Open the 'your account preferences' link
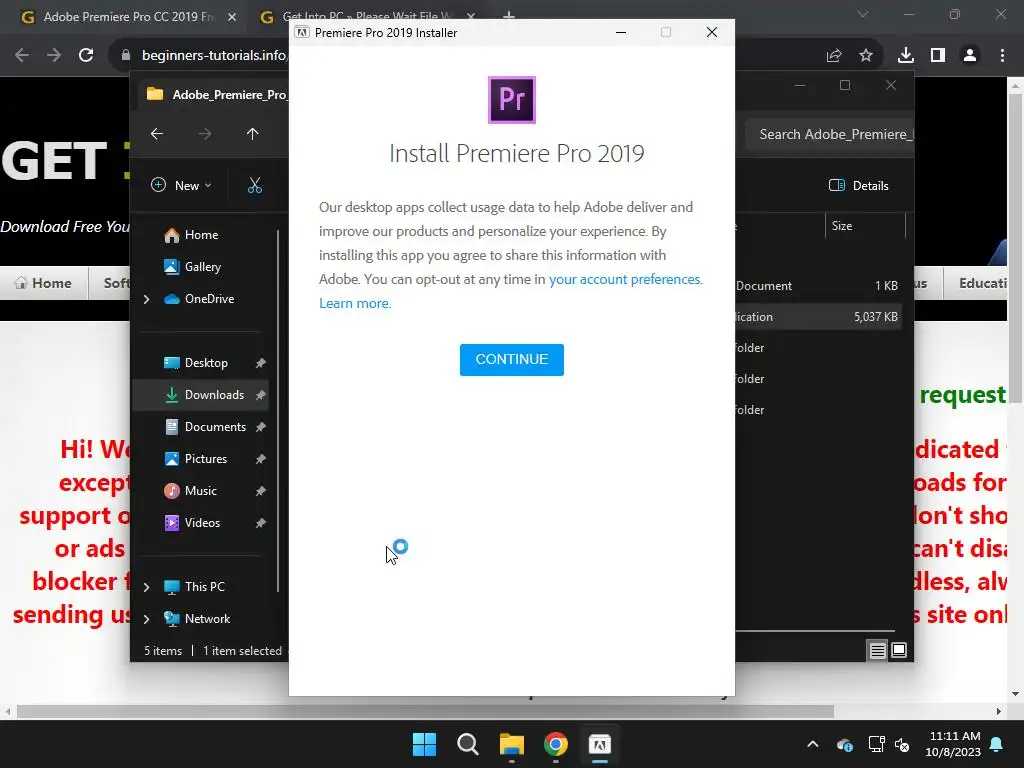 625,280
